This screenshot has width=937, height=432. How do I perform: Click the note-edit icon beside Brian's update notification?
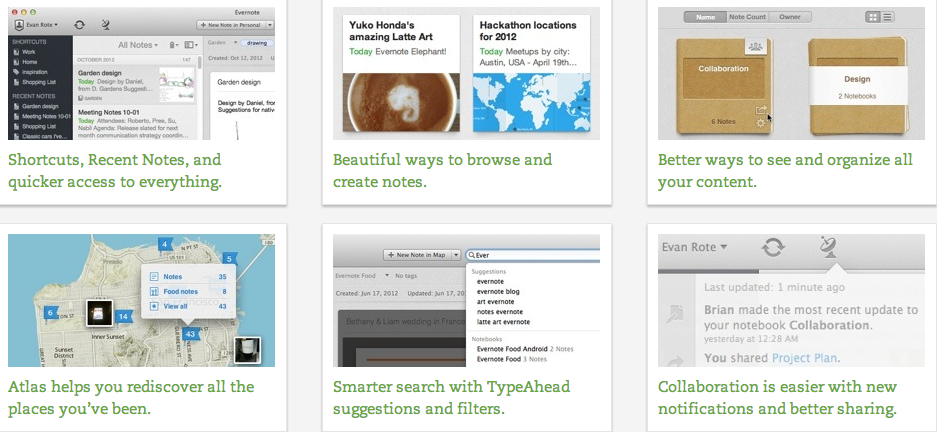pos(677,312)
